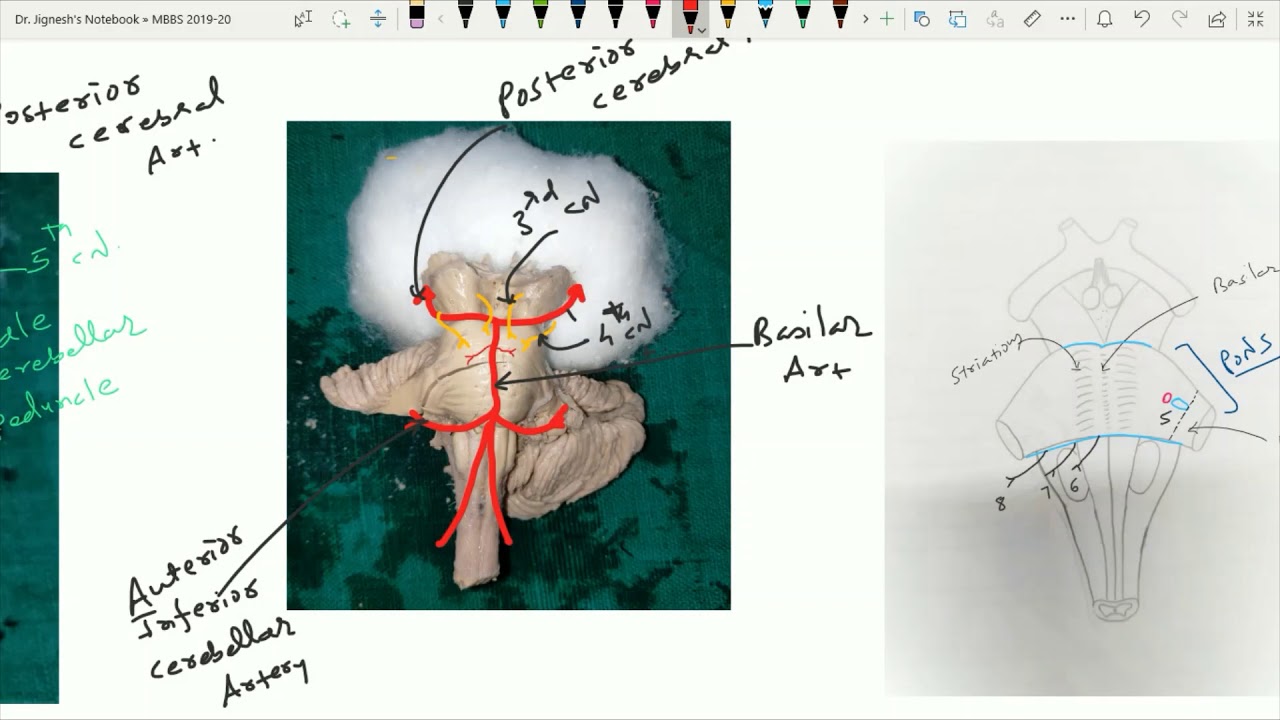Screen dimensions: 1280x720
Task: Choose the orange pen
Action: pyautogui.click(x=727, y=15)
